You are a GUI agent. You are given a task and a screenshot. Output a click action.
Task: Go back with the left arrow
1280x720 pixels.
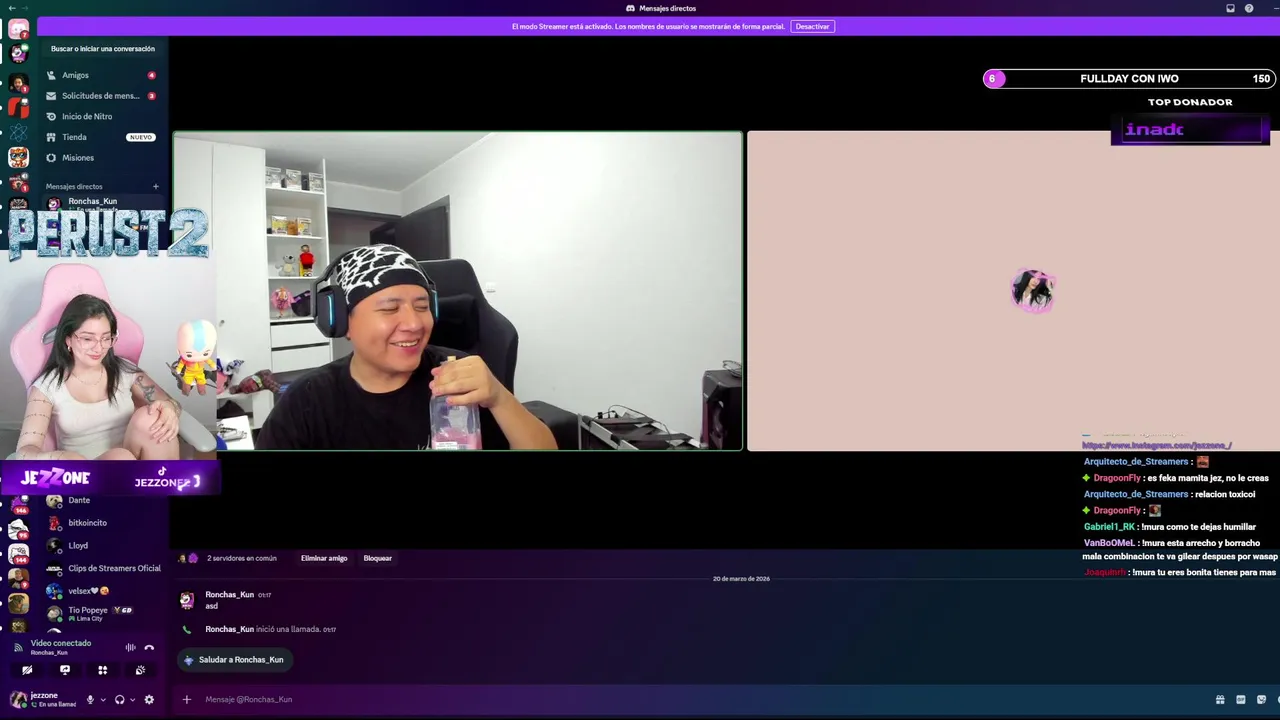11,8
